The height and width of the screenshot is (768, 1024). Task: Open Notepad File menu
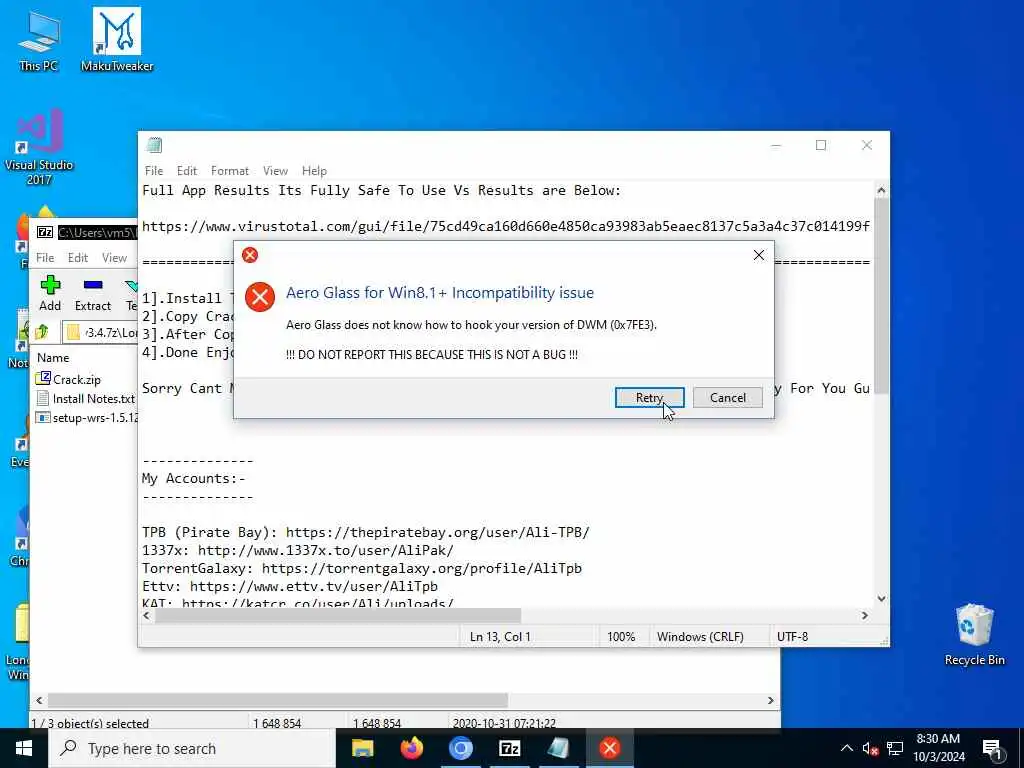click(x=154, y=170)
